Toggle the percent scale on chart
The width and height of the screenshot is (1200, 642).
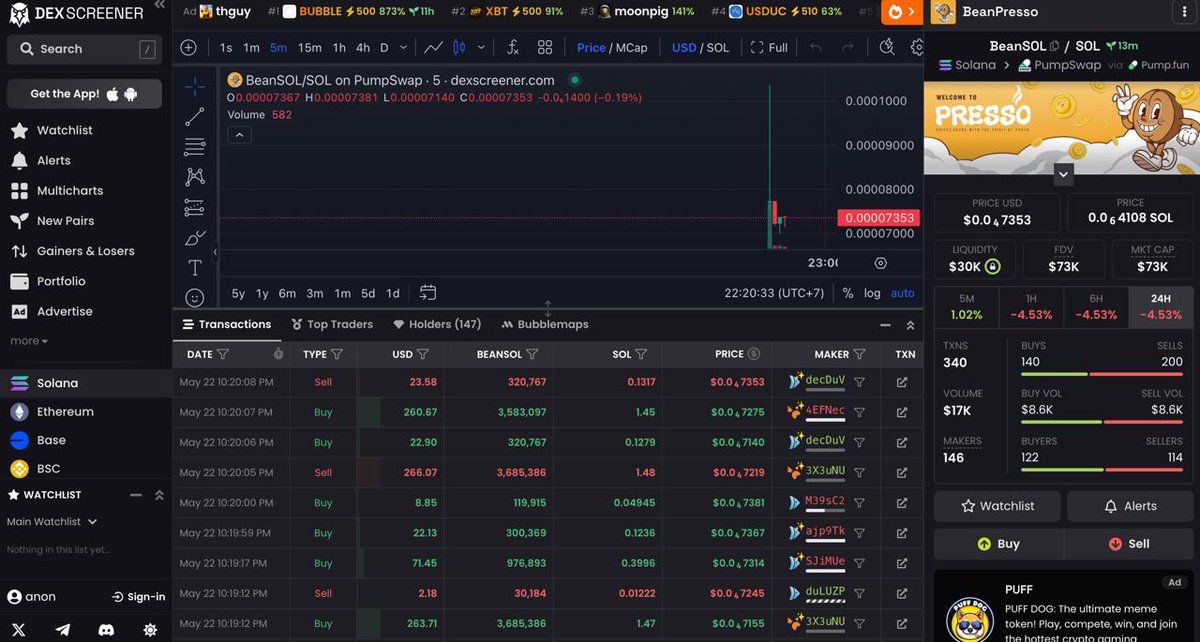(x=848, y=293)
